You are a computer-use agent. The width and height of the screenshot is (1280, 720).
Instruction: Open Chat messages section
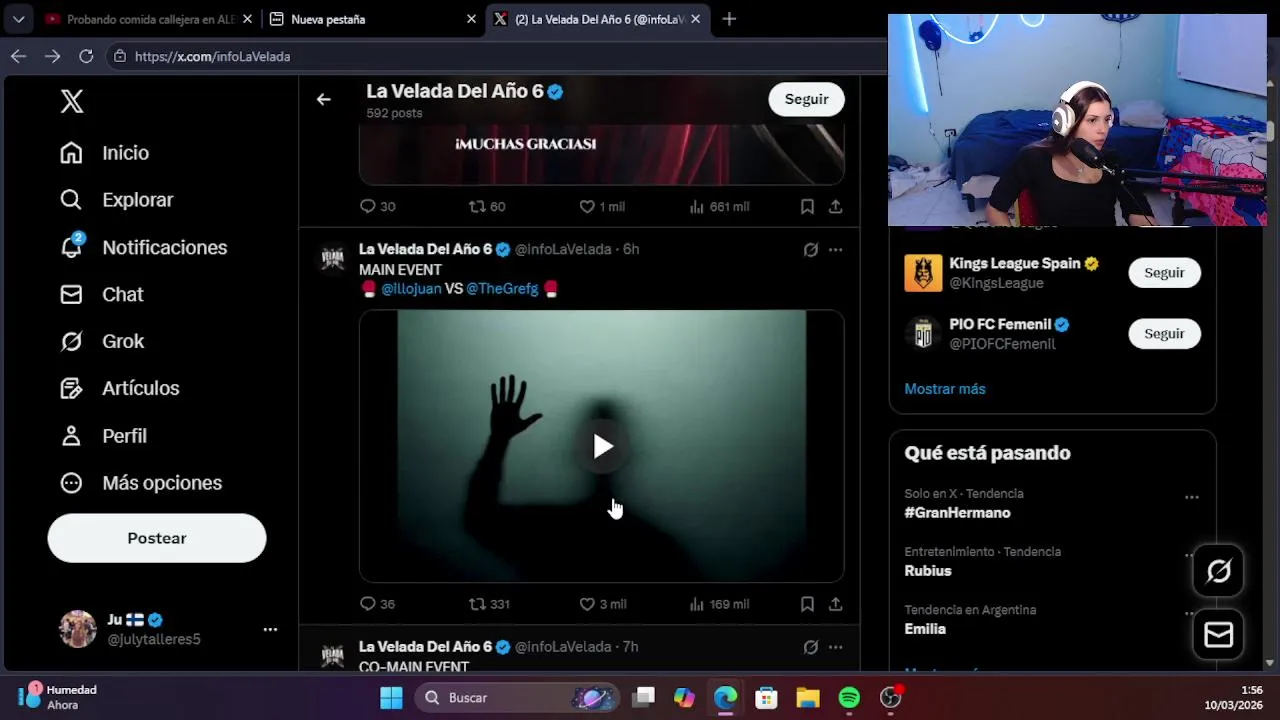(101, 294)
